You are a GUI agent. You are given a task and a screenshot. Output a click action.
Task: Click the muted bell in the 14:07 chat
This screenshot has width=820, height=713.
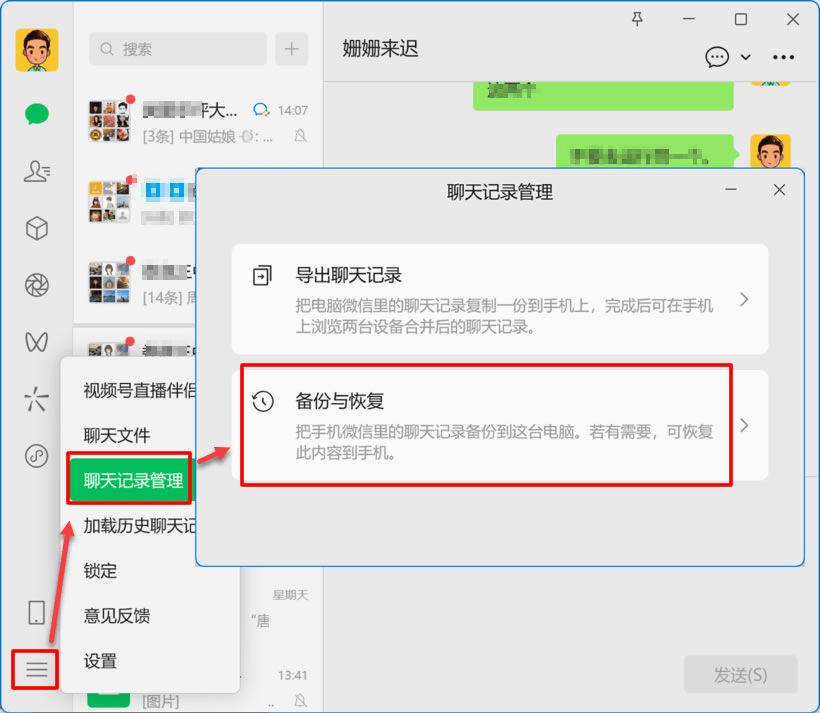300,136
